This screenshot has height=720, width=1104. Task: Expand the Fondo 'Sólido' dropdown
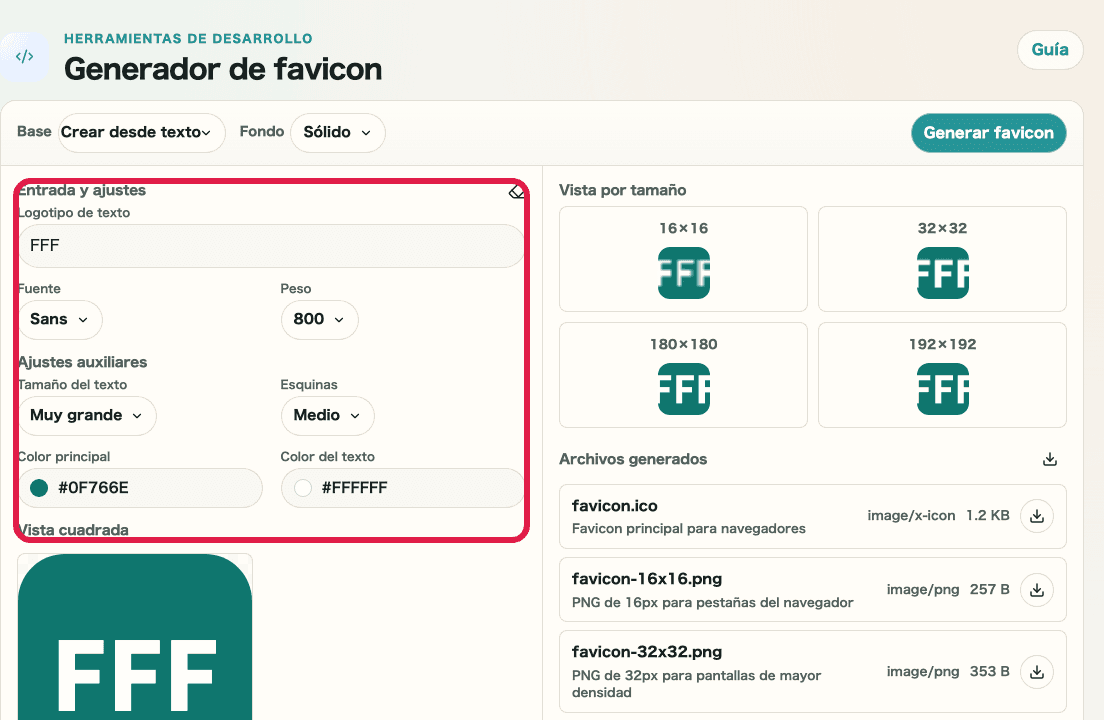coord(337,132)
